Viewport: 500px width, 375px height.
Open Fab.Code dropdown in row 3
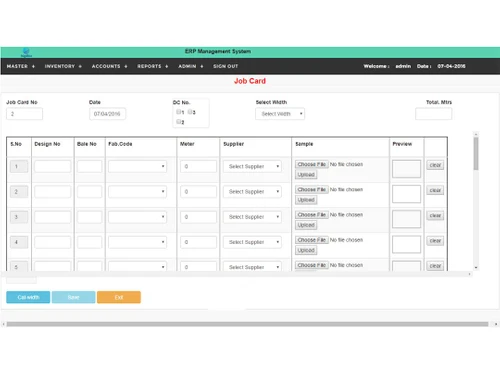tap(137, 217)
